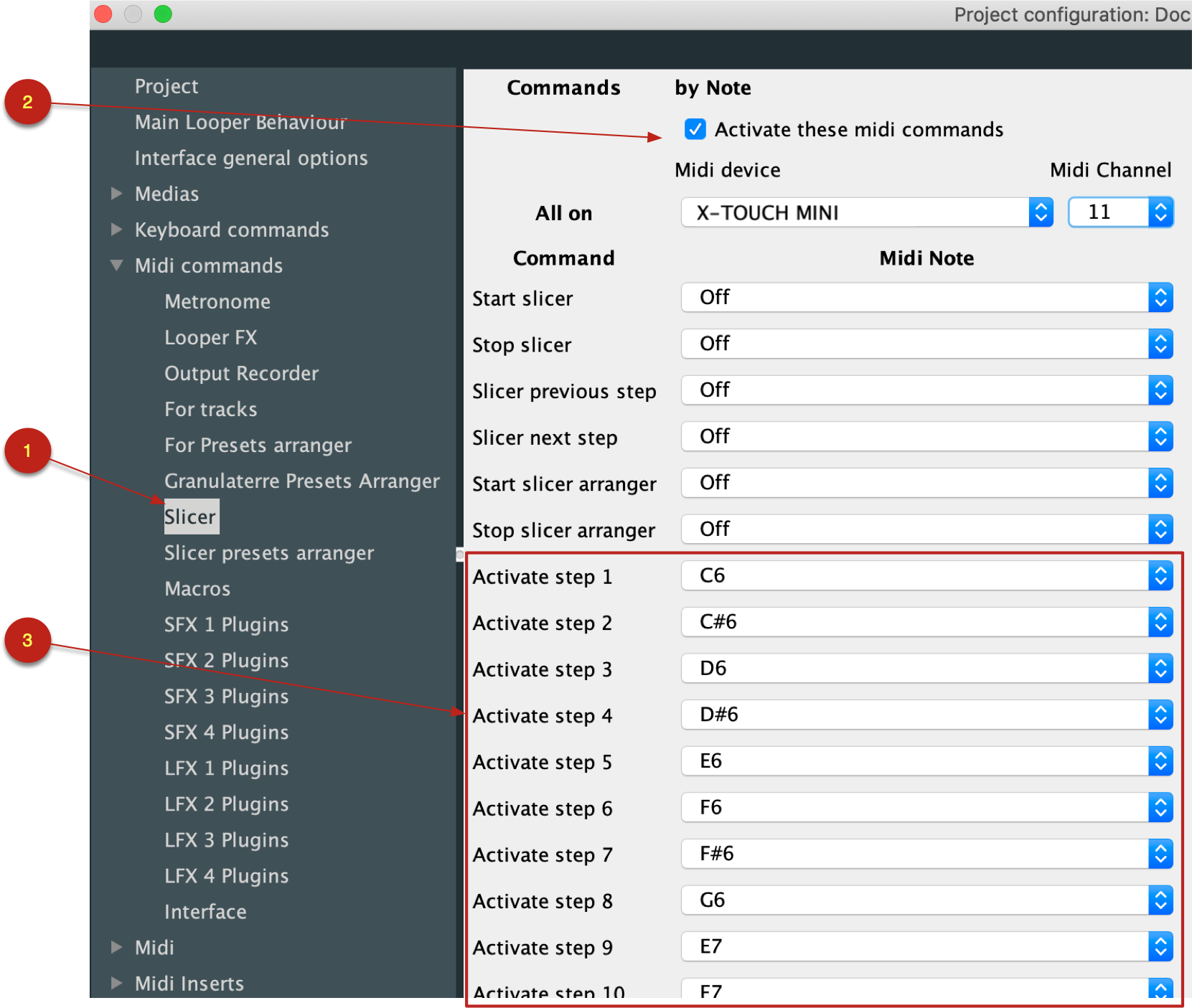
Task: Expand the Midi Inserts tree node
Action: point(116,983)
